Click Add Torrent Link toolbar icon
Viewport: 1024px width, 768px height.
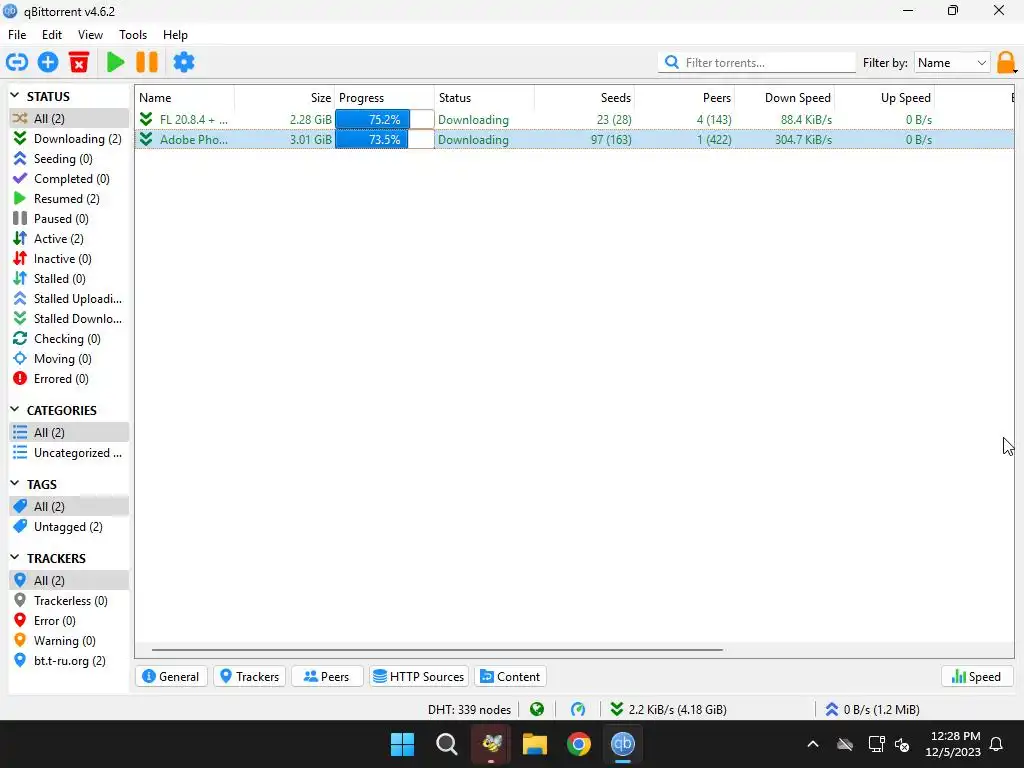point(17,63)
